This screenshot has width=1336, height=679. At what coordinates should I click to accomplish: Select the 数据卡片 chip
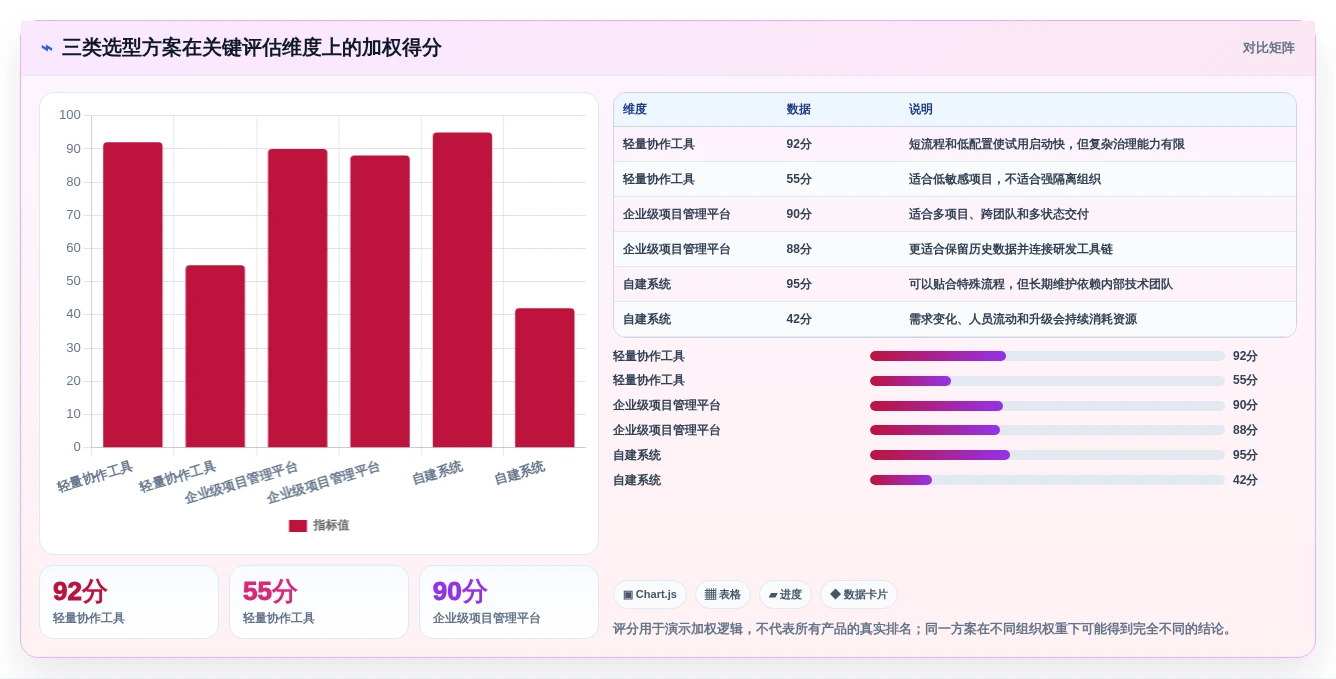(x=859, y=595)
